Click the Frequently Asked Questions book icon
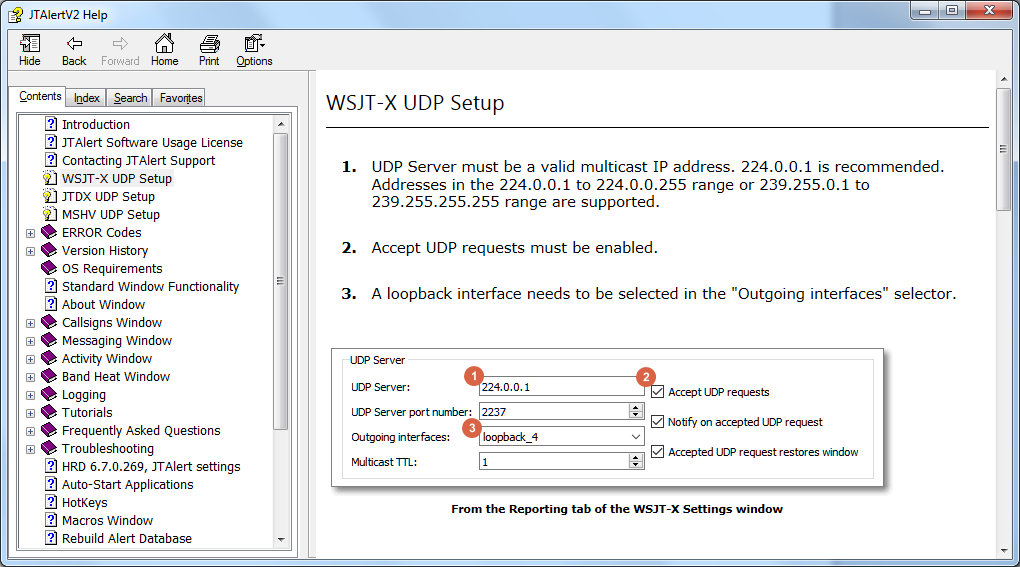The width and height of the screenshot is (1020, 567). 49,430
